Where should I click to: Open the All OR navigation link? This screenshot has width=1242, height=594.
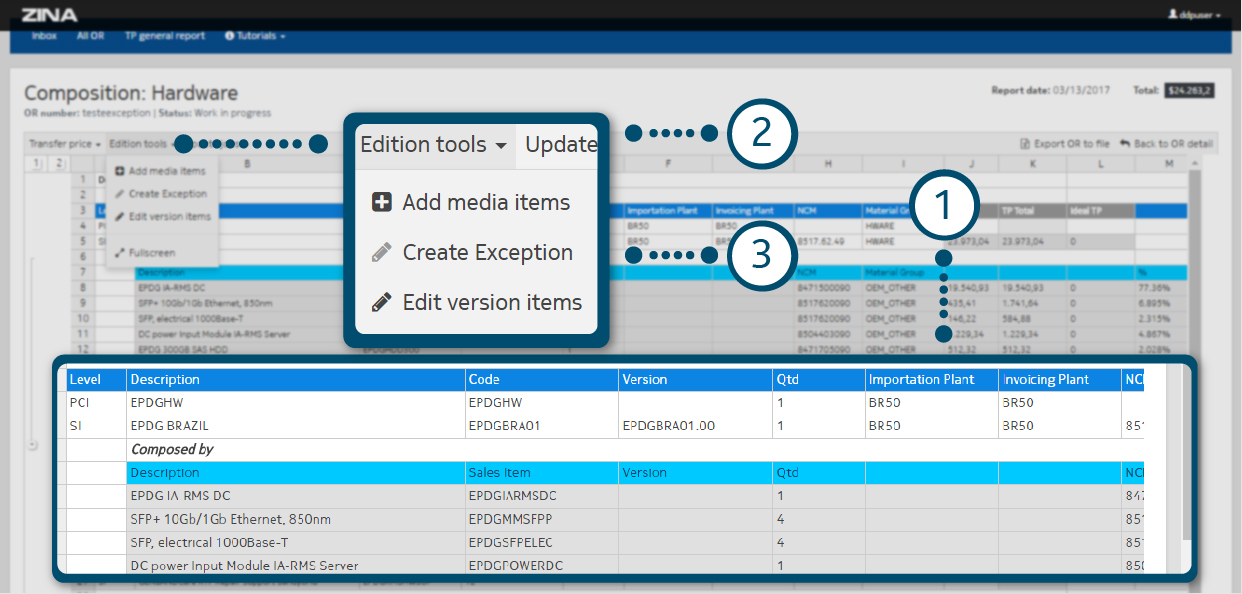pyautogui.click(x=90, y=36)
